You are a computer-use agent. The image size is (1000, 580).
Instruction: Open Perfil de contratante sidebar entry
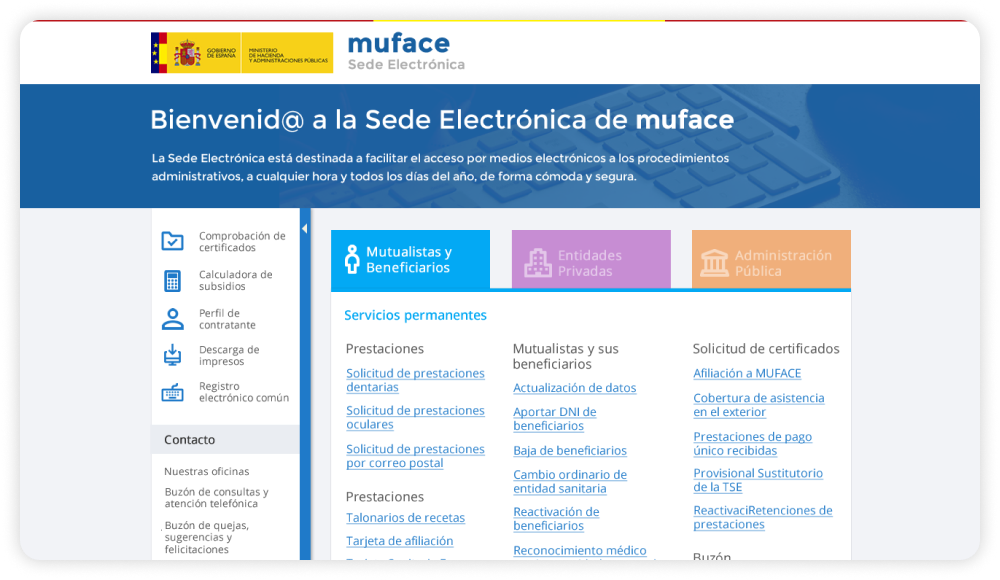tap(209, 319)
